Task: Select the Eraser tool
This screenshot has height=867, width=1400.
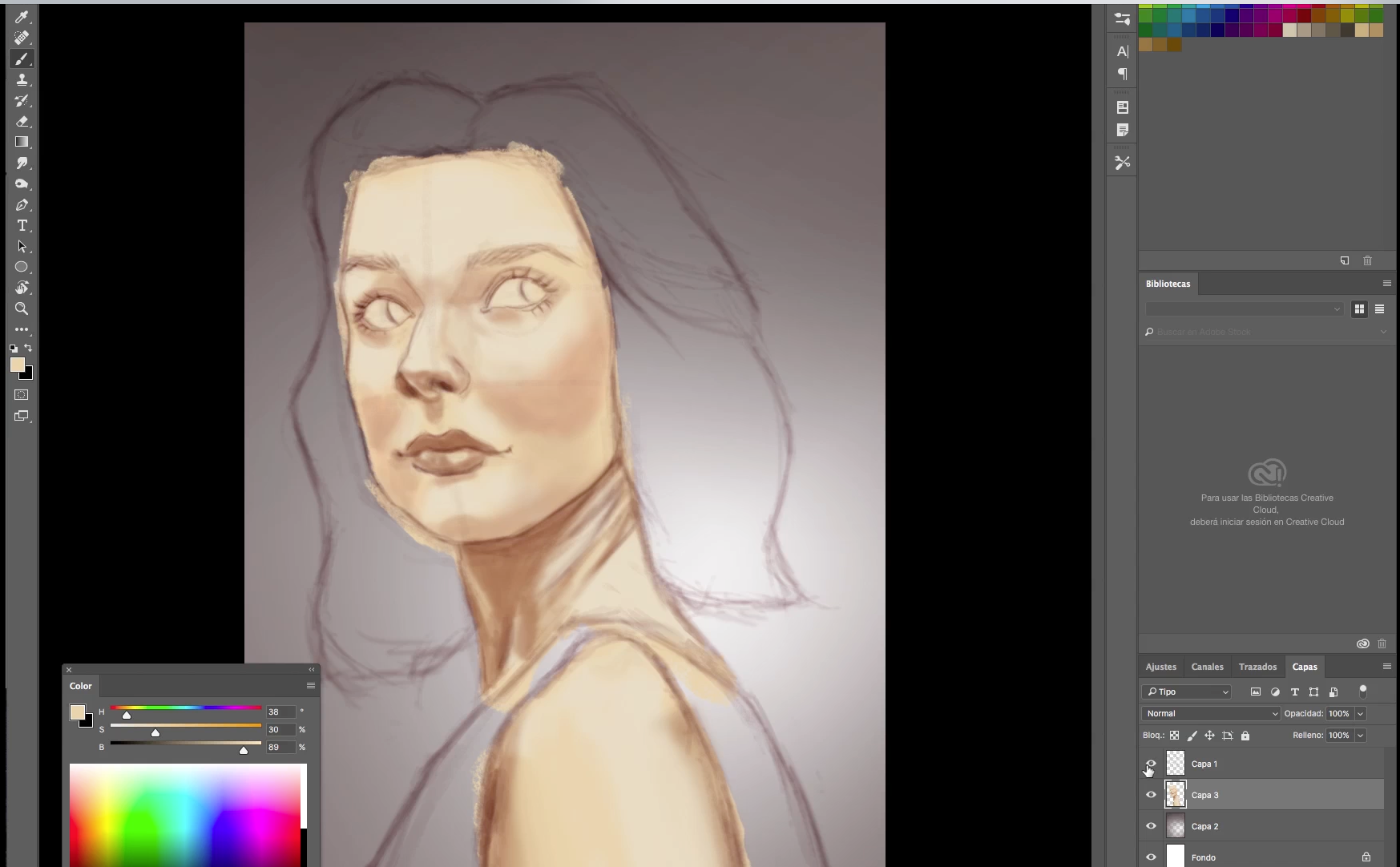Action: (22, 121)
